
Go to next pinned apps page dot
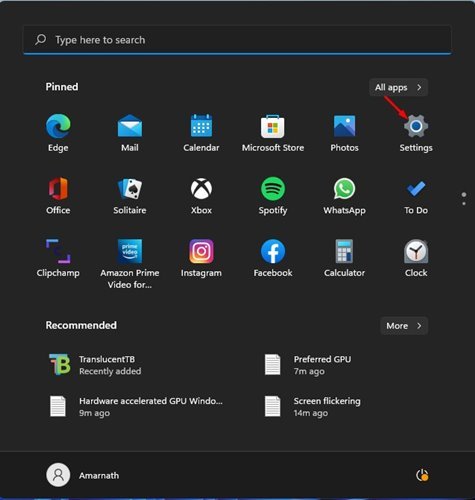coord(464,203)
